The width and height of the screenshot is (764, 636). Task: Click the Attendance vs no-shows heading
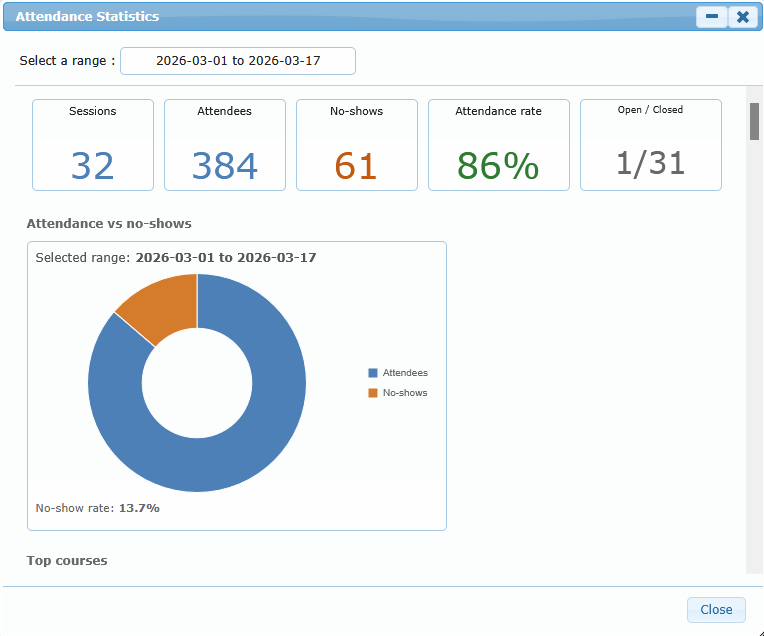pyautogui.click(x=109, y=224)
